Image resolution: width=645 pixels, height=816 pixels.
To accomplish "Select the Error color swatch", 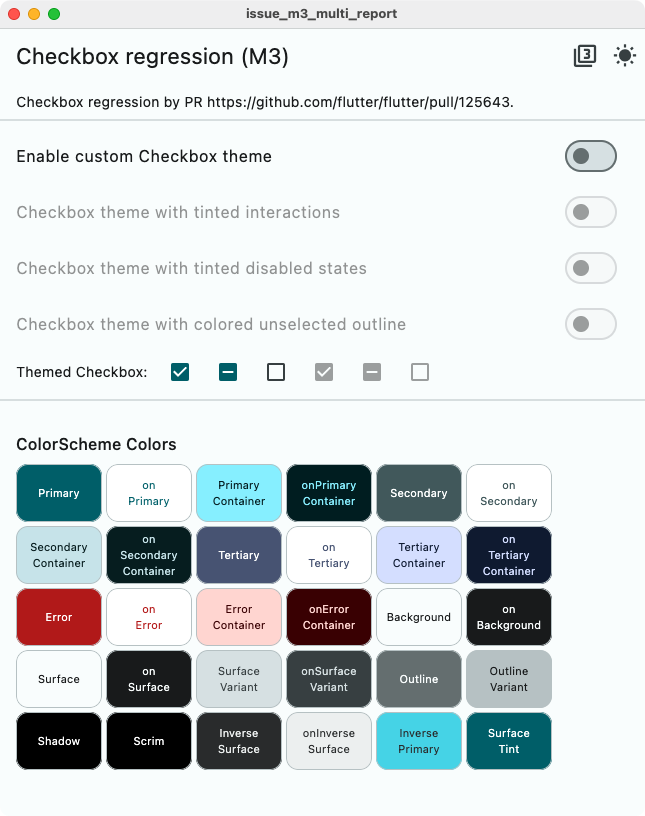I will 58,617.
